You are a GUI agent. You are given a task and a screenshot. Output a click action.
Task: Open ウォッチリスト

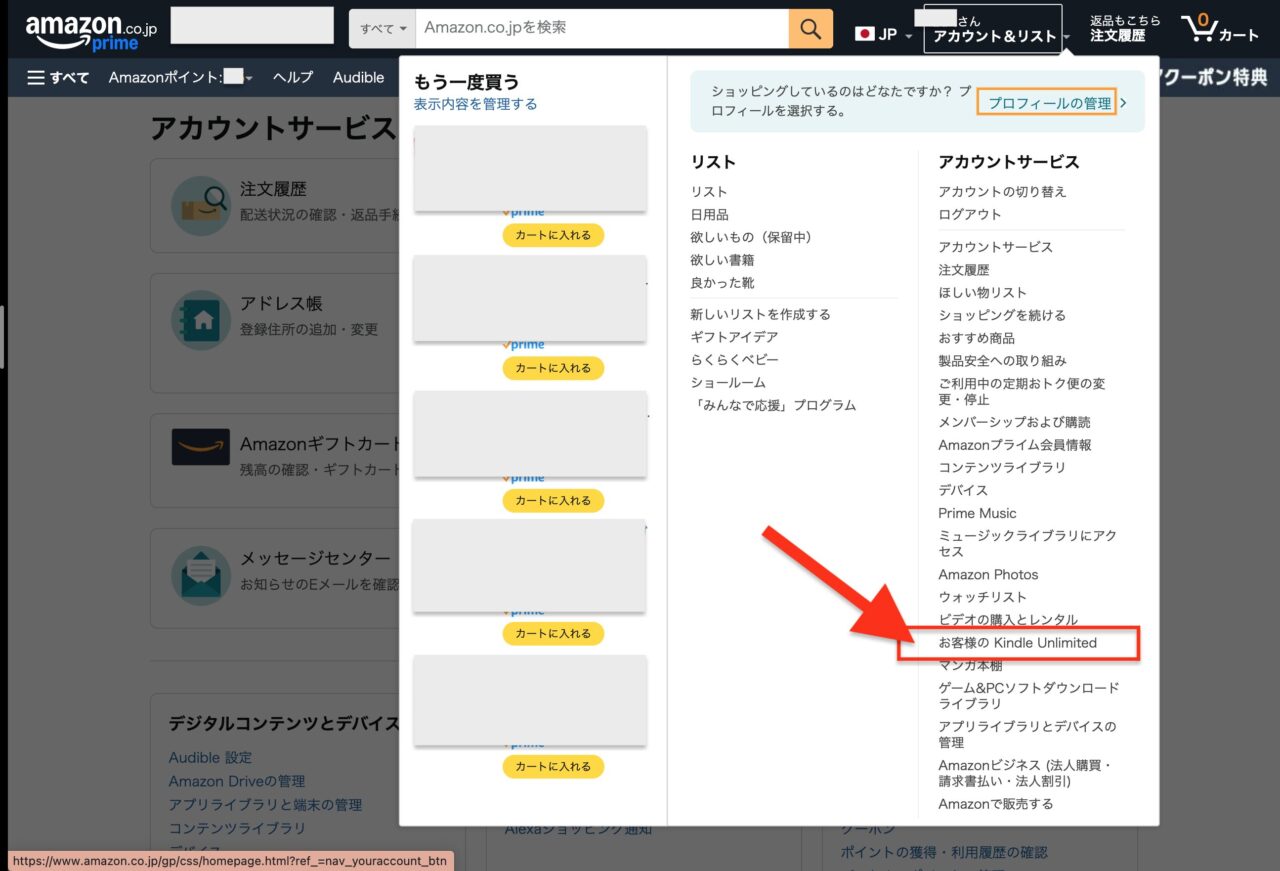pyautogui.click(x=982, y=598)
